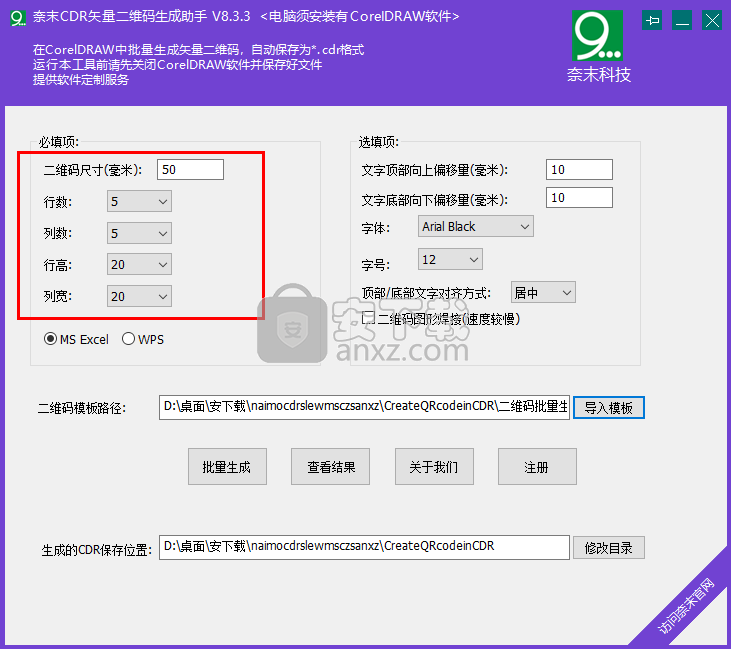
Task: Click the 注册 button
Action: coord(537,467)
